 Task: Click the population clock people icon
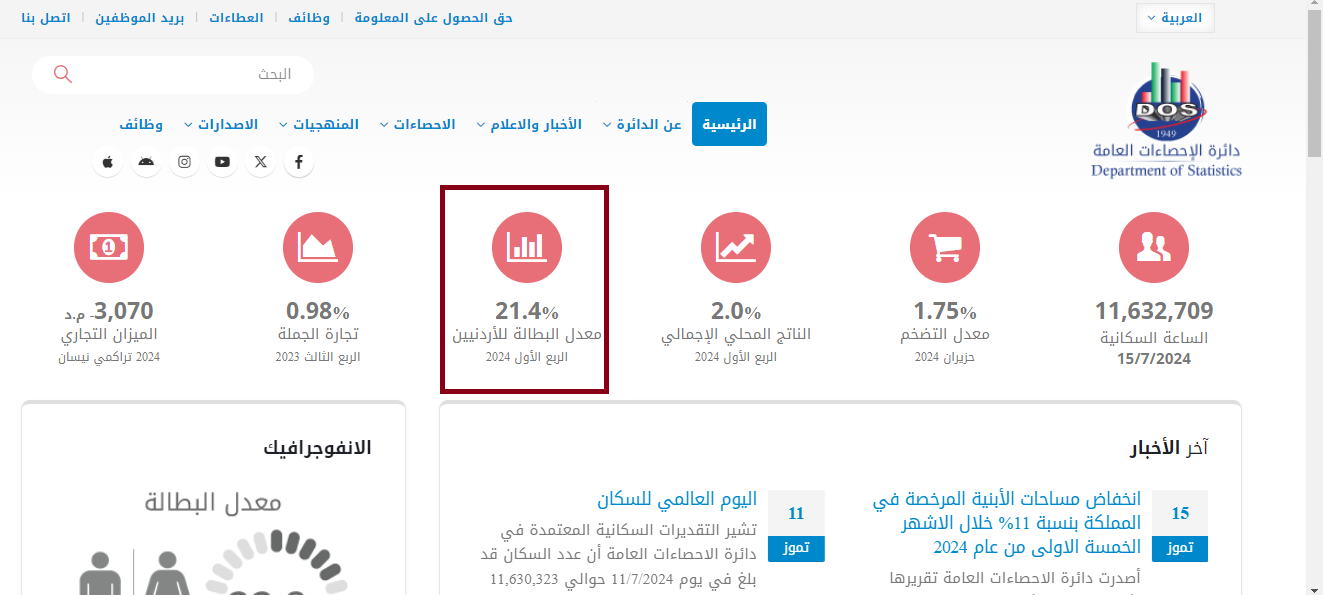coord(1153,247)
